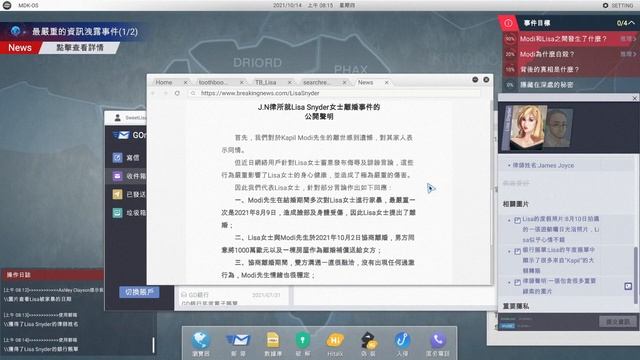Viewport: 640px width, 360px height.
Task: Open picture button at right of lawyer clue
Action: coord(628,286)
